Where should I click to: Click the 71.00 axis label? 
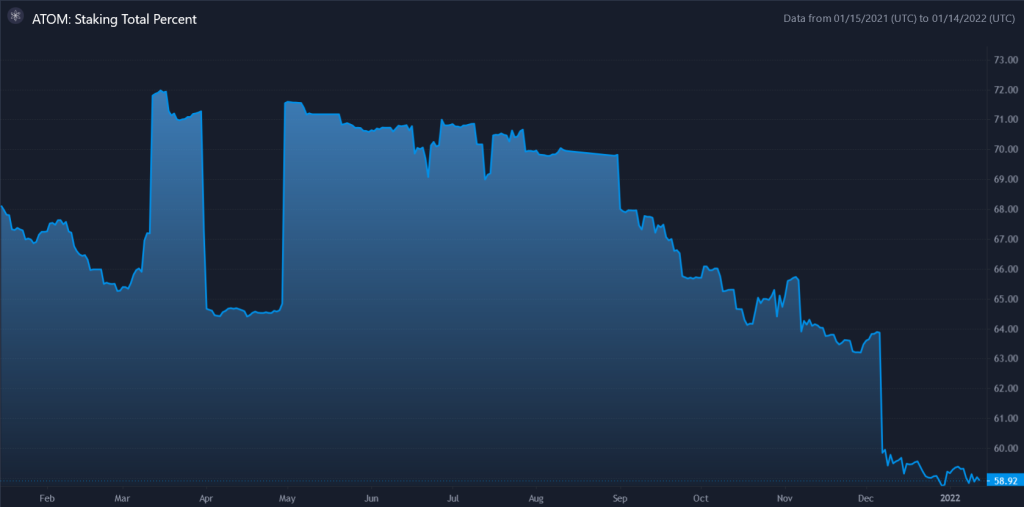(x=1006, y=120)
